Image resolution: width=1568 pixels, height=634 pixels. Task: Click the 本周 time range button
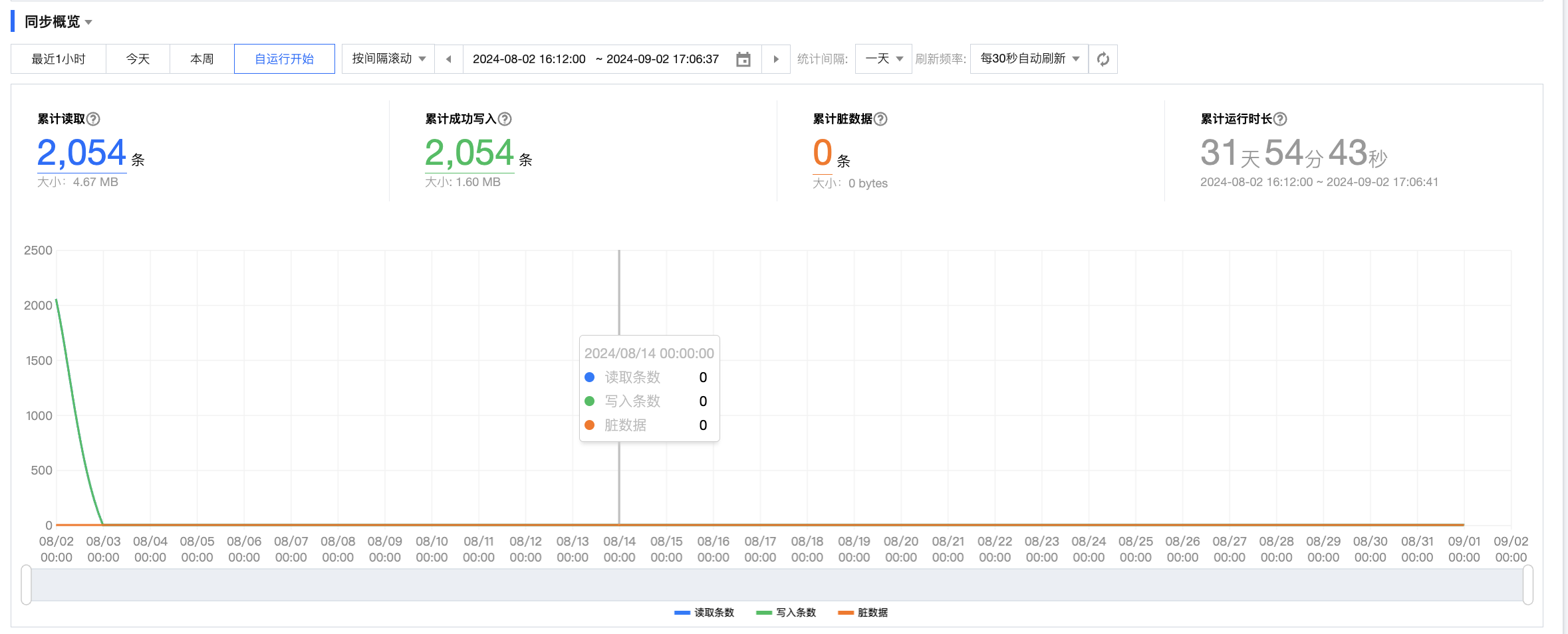click(x=201, y=59)
